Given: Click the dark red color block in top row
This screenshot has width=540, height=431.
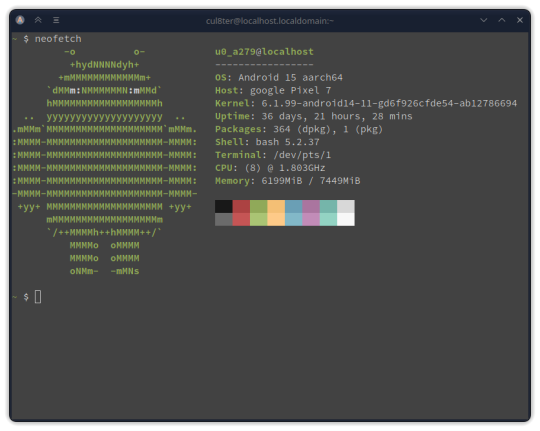Looking at the screenshot, I should pos(241,206).
